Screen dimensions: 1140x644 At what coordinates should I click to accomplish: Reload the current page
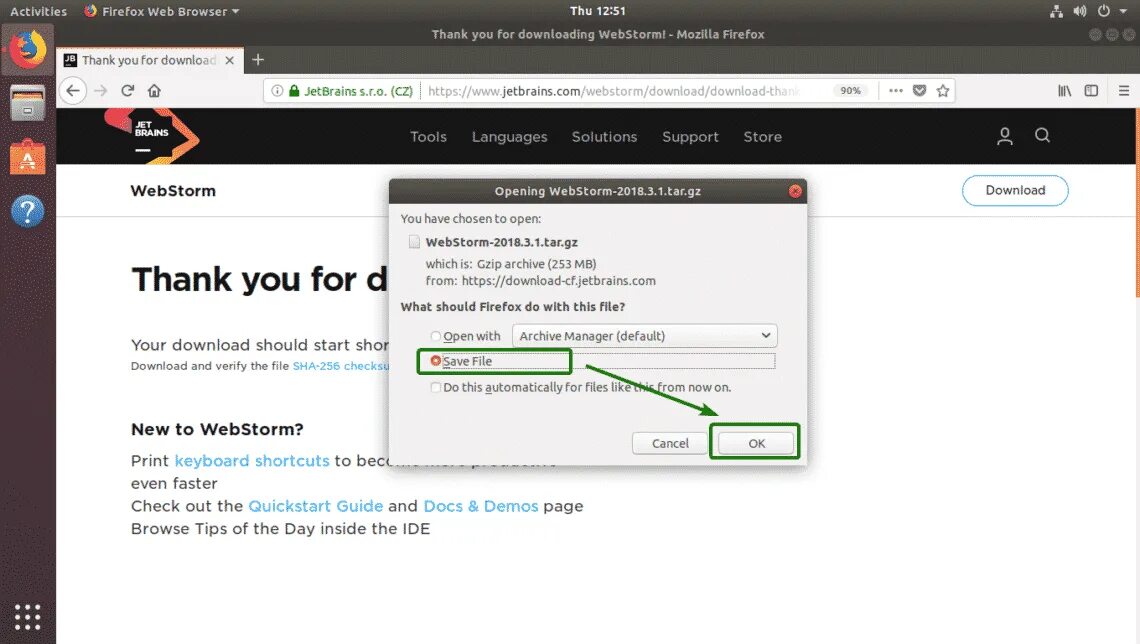(127, 91)
